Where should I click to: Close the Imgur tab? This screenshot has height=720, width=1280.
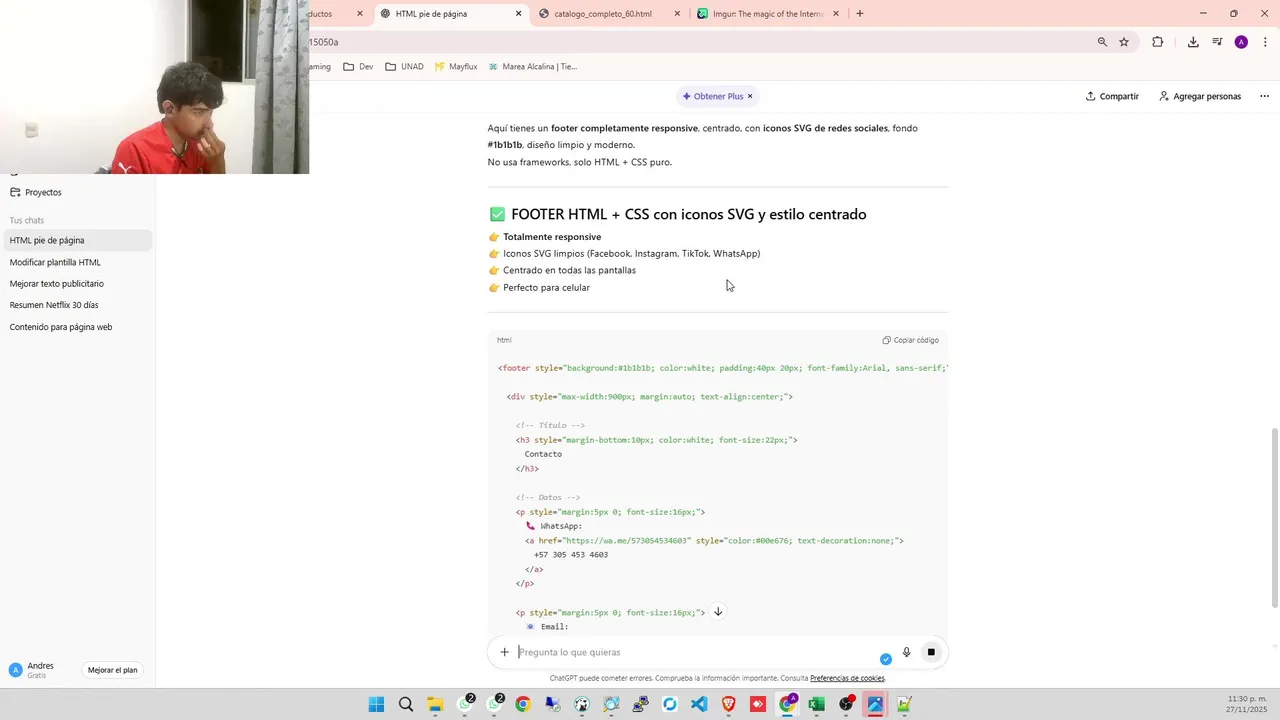835,14
